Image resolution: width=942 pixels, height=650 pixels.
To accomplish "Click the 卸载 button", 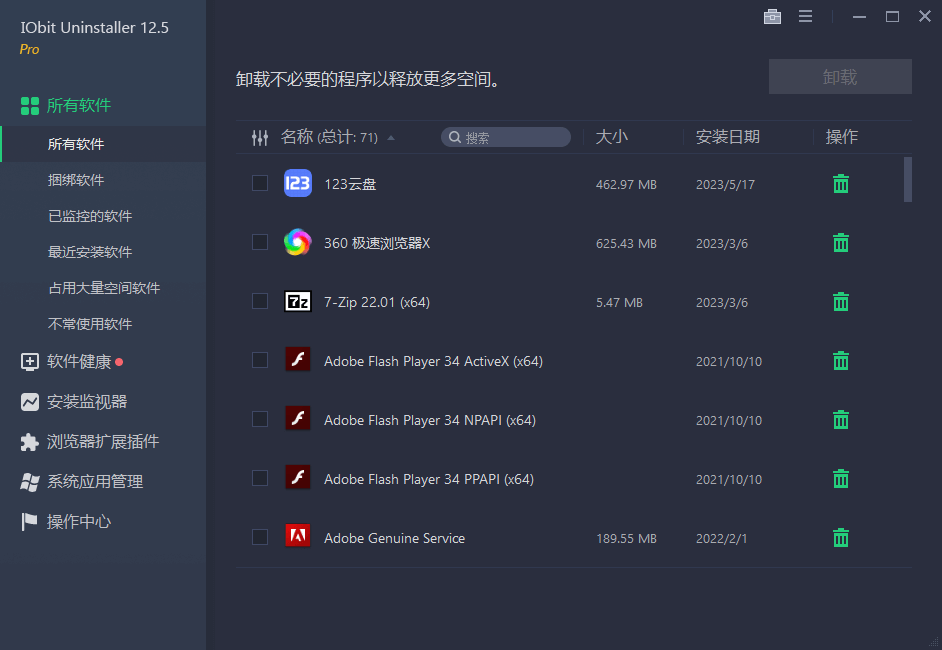I will click(840, 76).
